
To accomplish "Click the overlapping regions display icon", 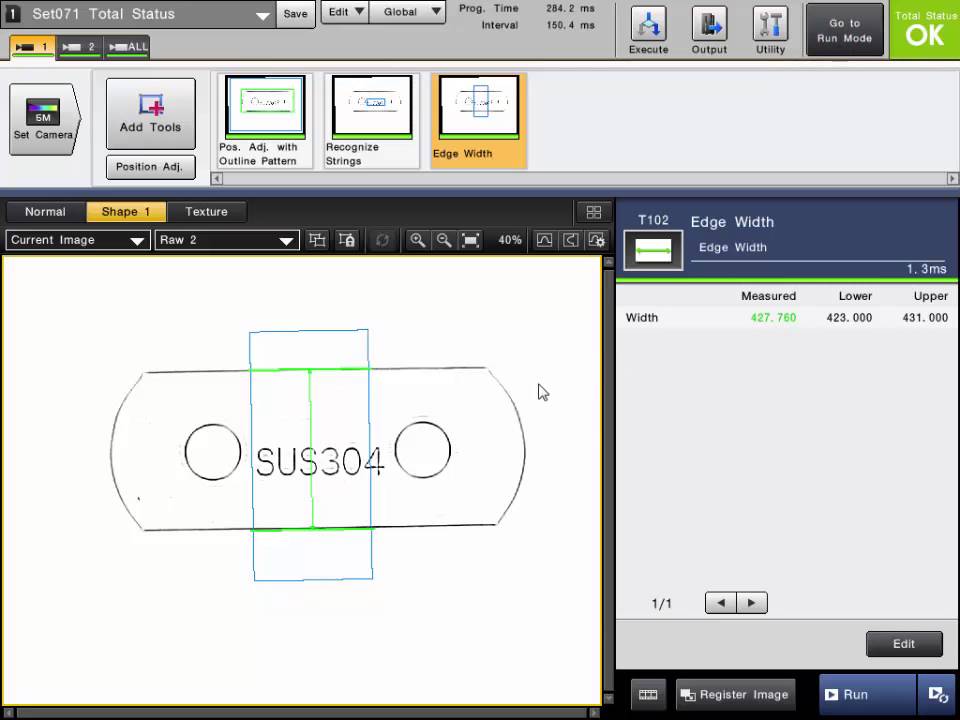I will (x=317, y=240).
